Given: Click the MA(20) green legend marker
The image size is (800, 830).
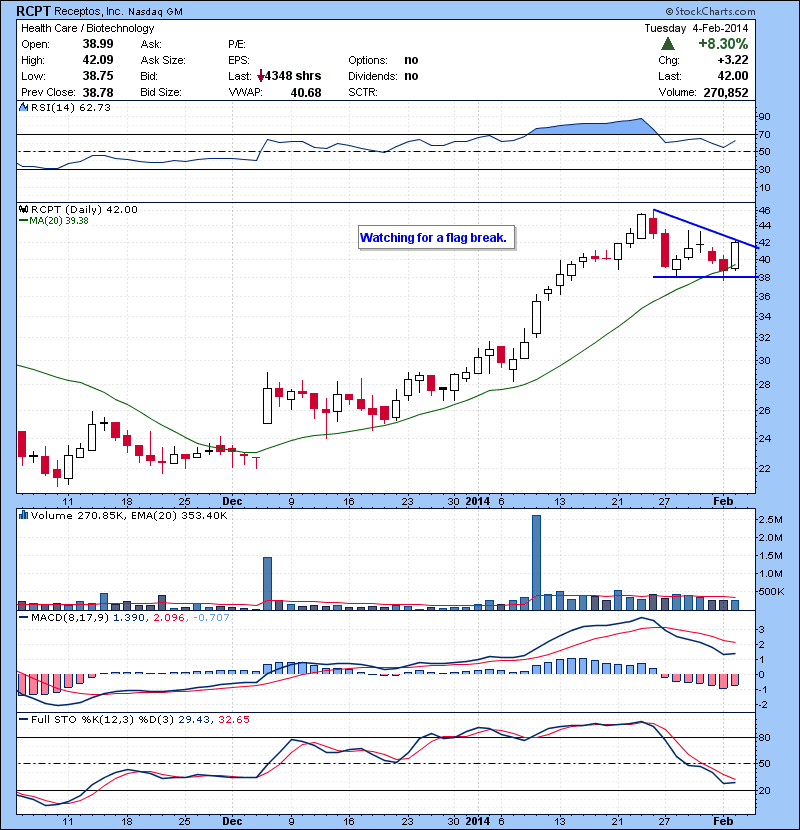Looking at the screenshot, I should click(23, 221).
